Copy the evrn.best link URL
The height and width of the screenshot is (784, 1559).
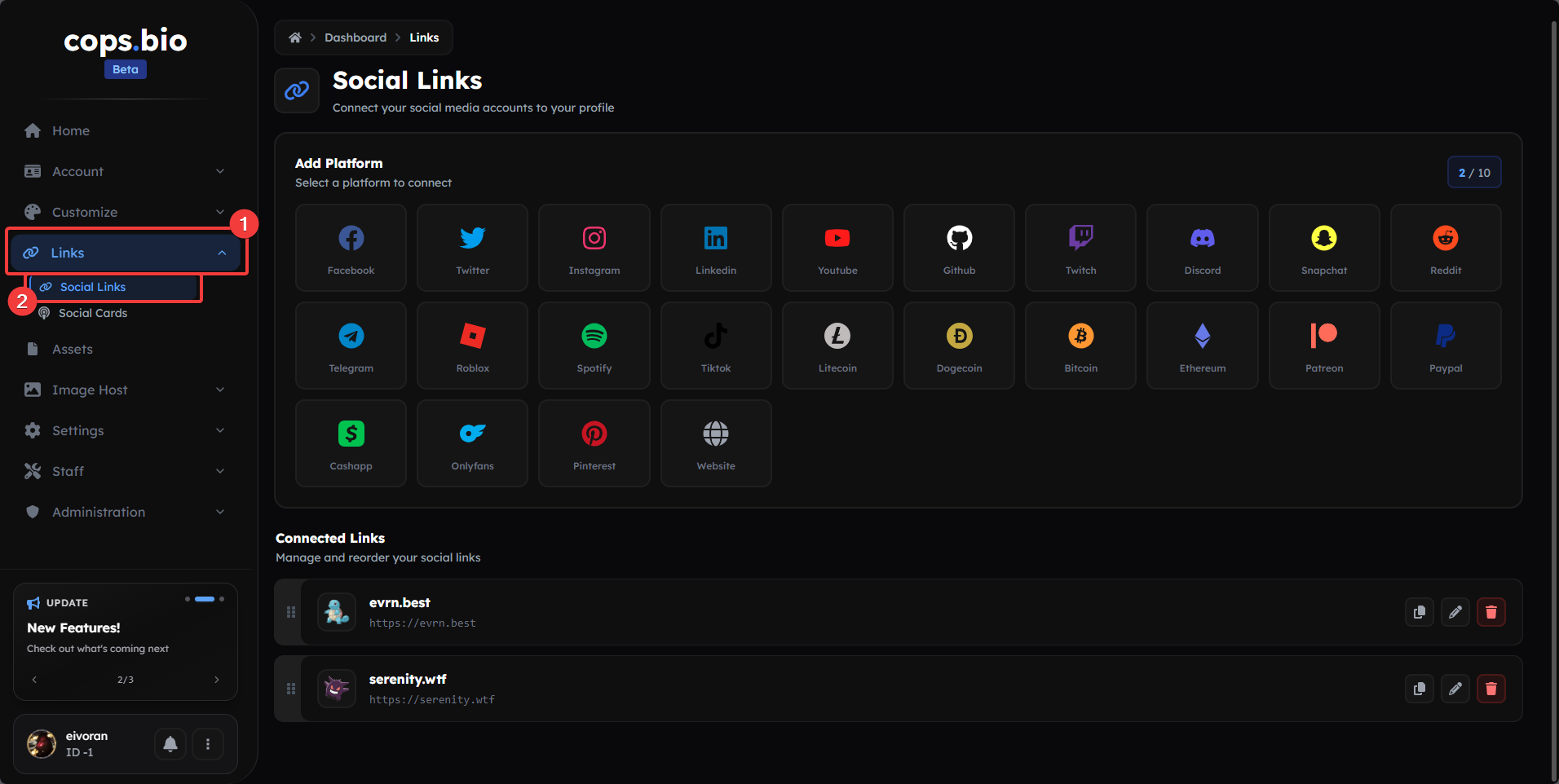click(1419, 612)
